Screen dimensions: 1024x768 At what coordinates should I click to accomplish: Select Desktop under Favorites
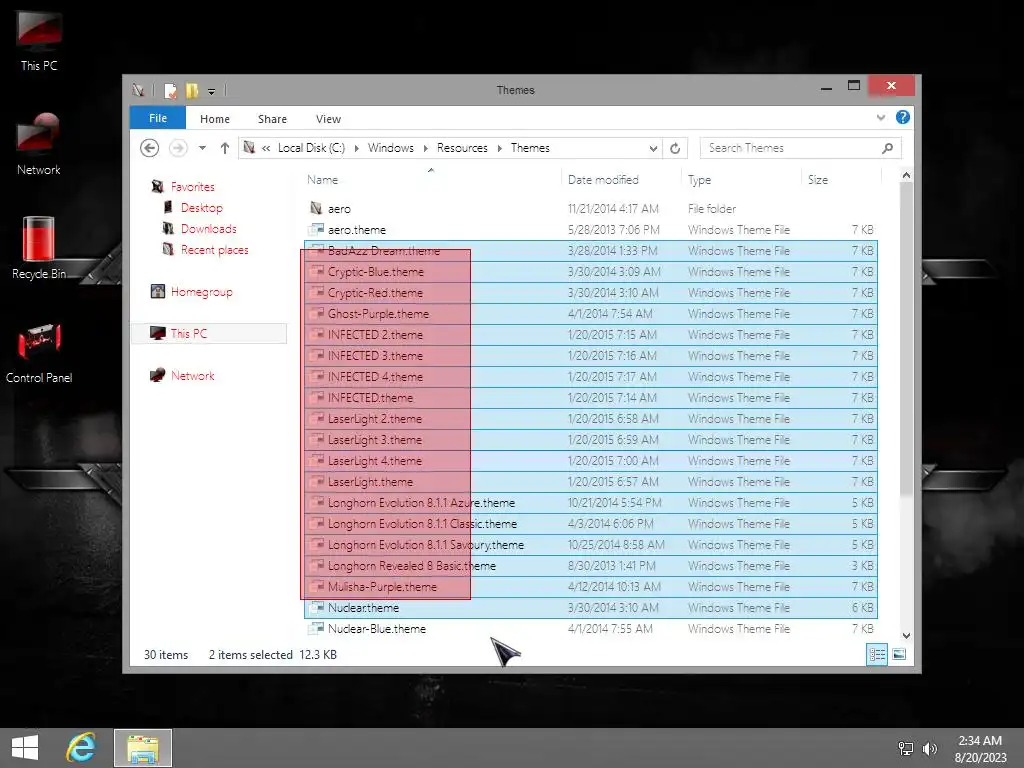202,208
